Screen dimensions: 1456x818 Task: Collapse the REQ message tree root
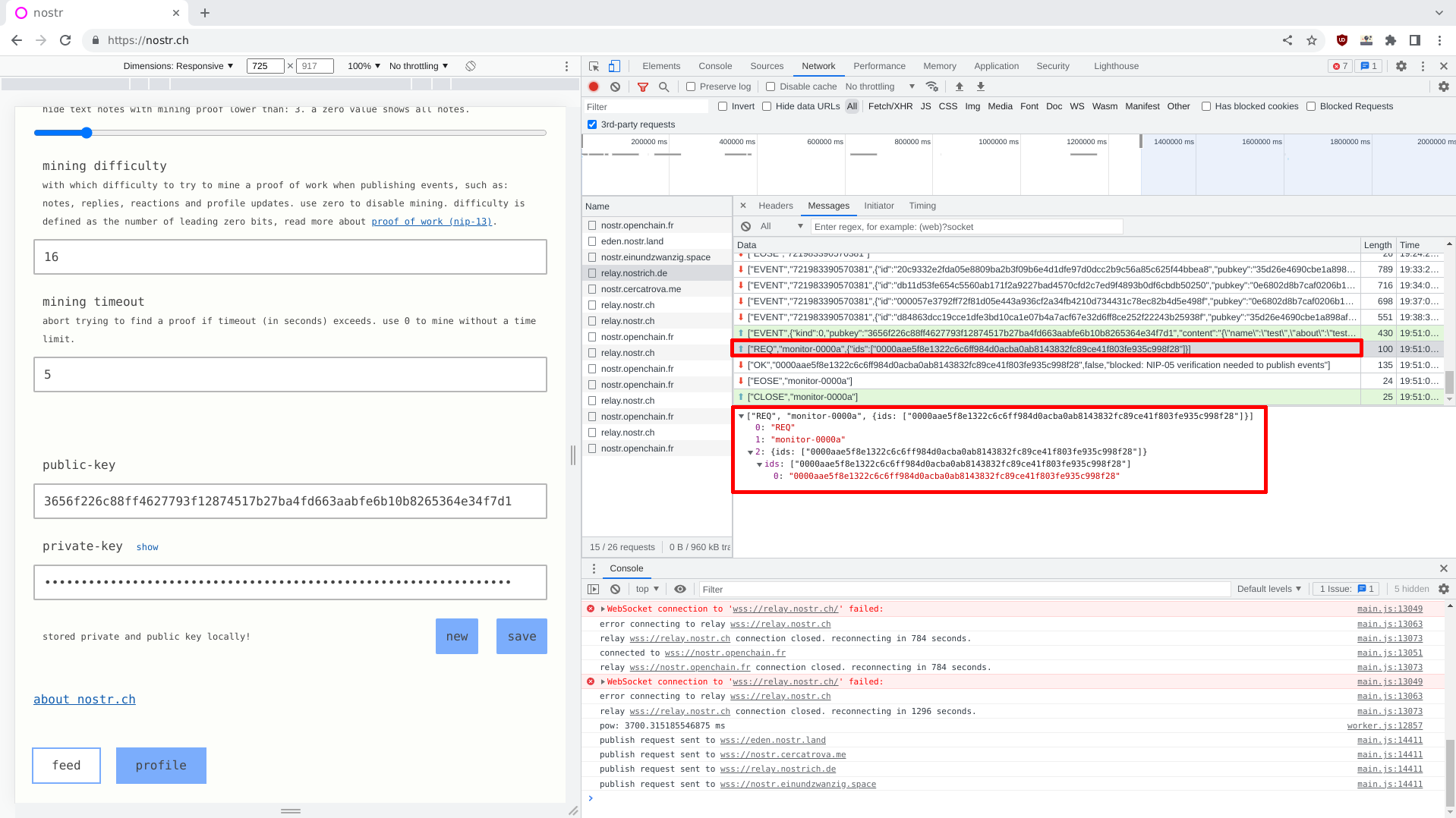click(x=741, y=416)
